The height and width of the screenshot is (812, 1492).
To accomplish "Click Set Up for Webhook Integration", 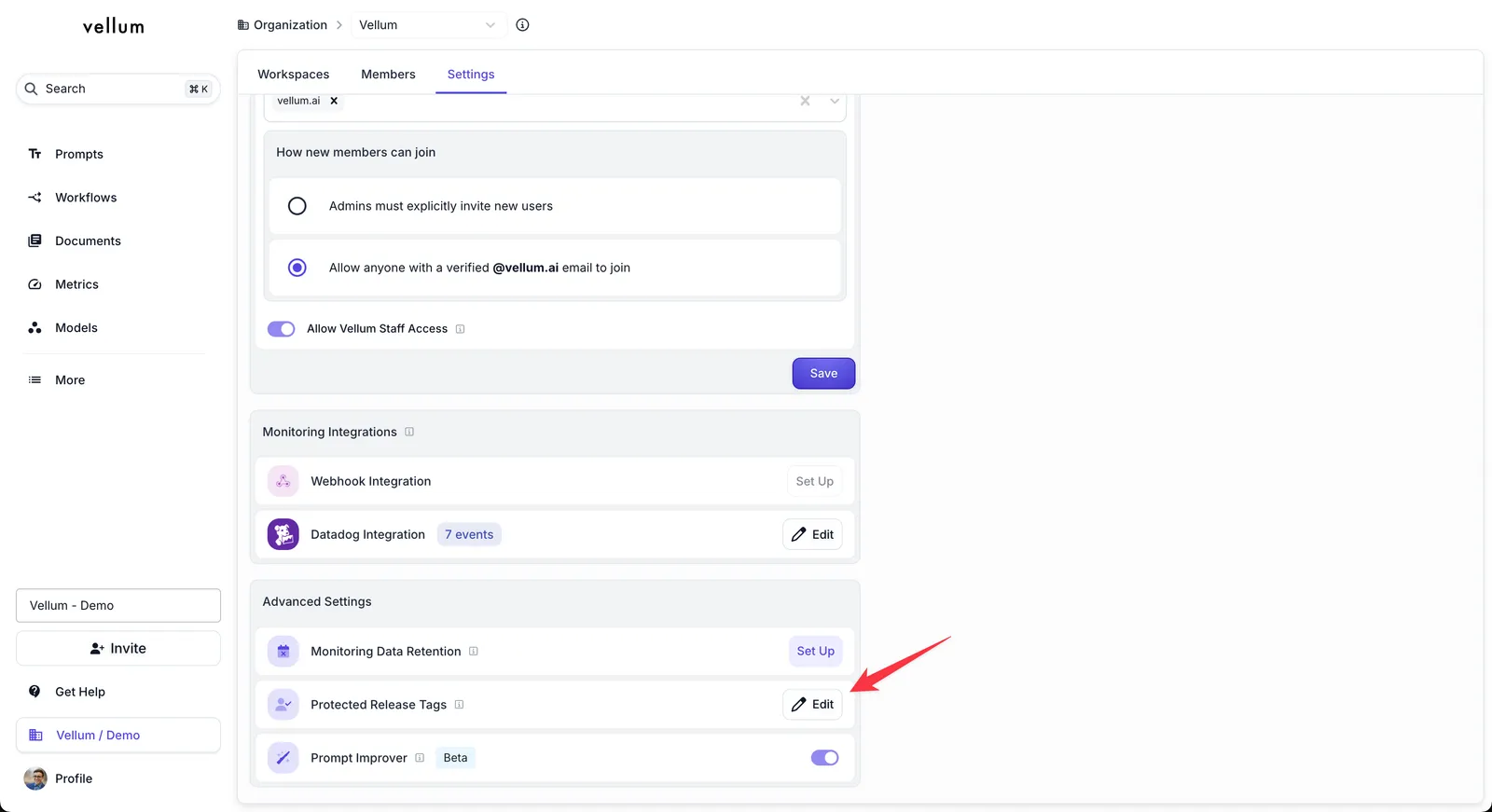I will (x=815, y=481).
